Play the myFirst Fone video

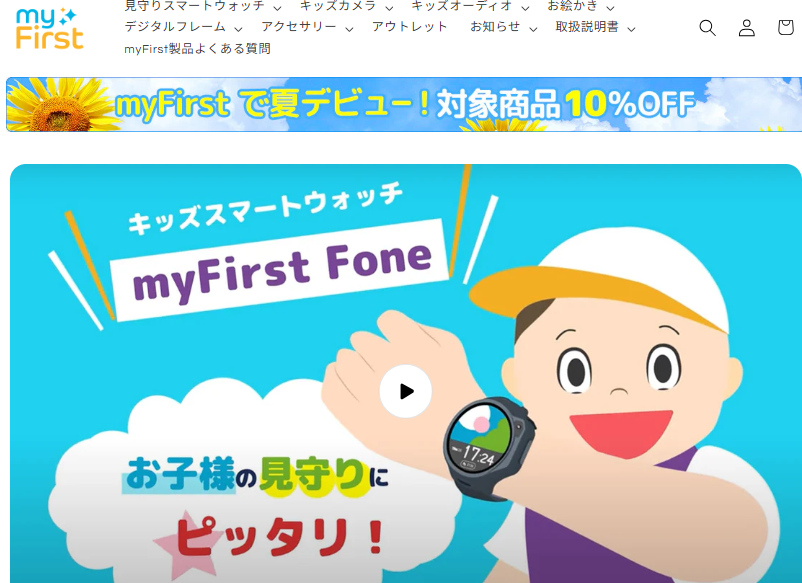coord(406,391)
